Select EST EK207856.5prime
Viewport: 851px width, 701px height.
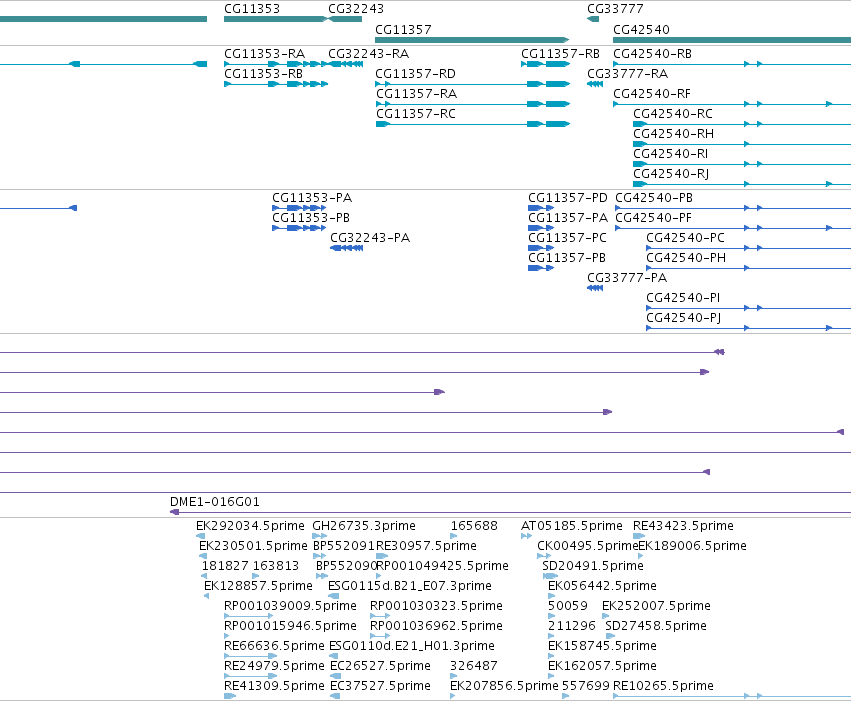point(504,687)
